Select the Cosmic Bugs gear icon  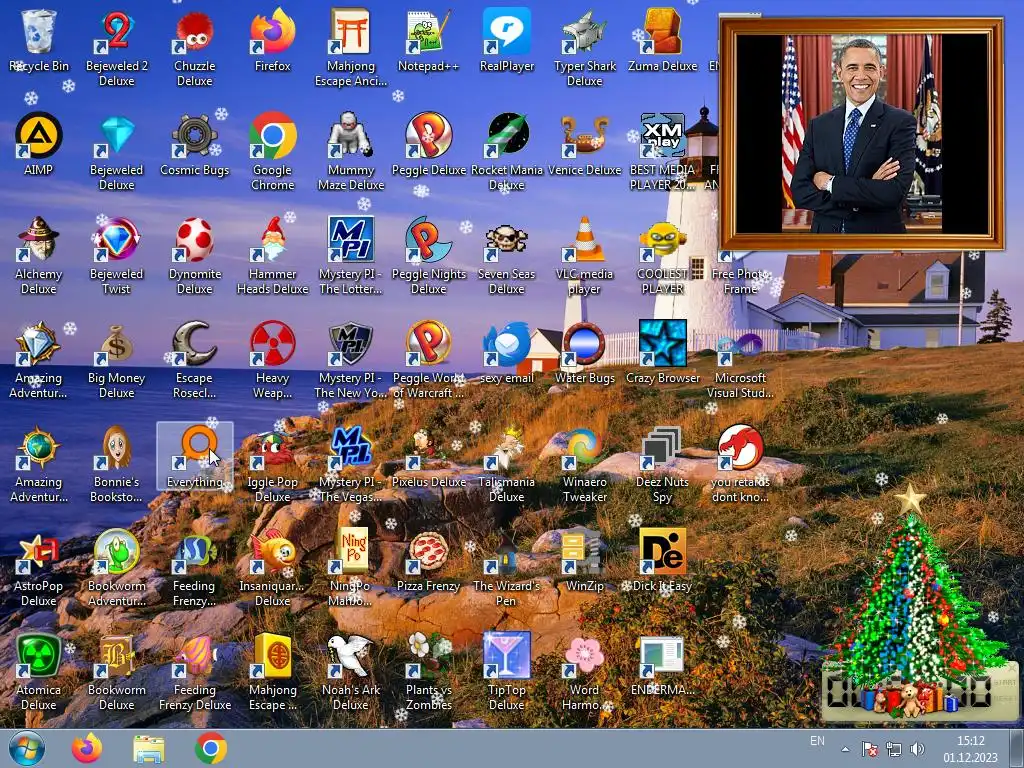click(195, 135)
